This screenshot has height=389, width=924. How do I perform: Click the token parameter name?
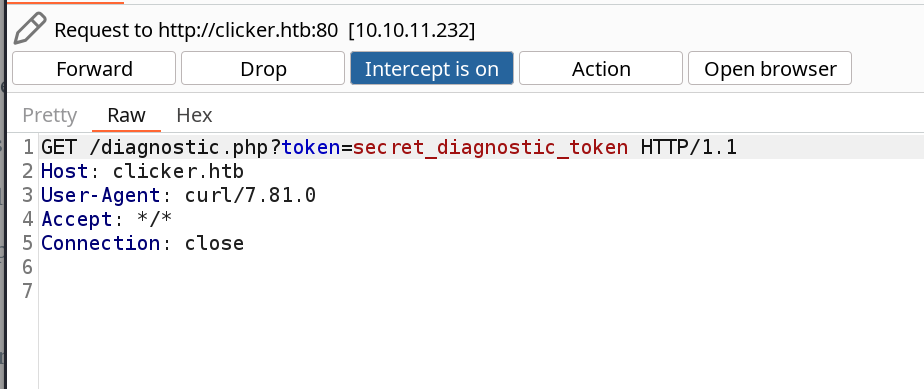pyautogui.click(x=311, y=147)
